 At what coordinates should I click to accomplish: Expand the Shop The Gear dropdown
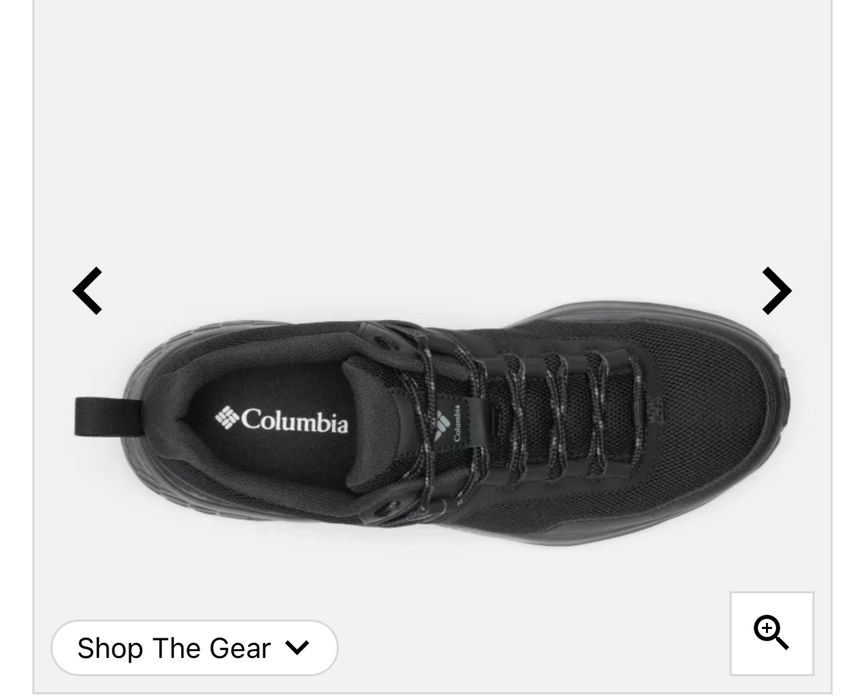point(194,648)
